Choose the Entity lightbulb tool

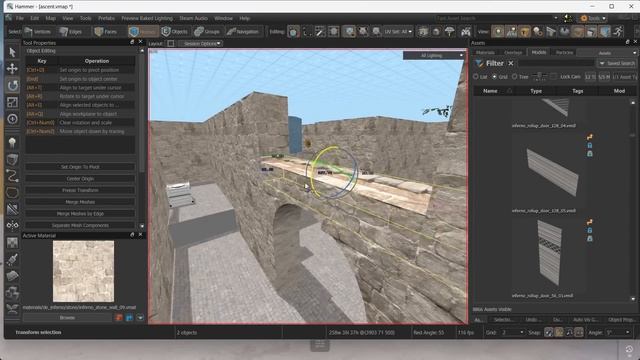click(12, 142)
